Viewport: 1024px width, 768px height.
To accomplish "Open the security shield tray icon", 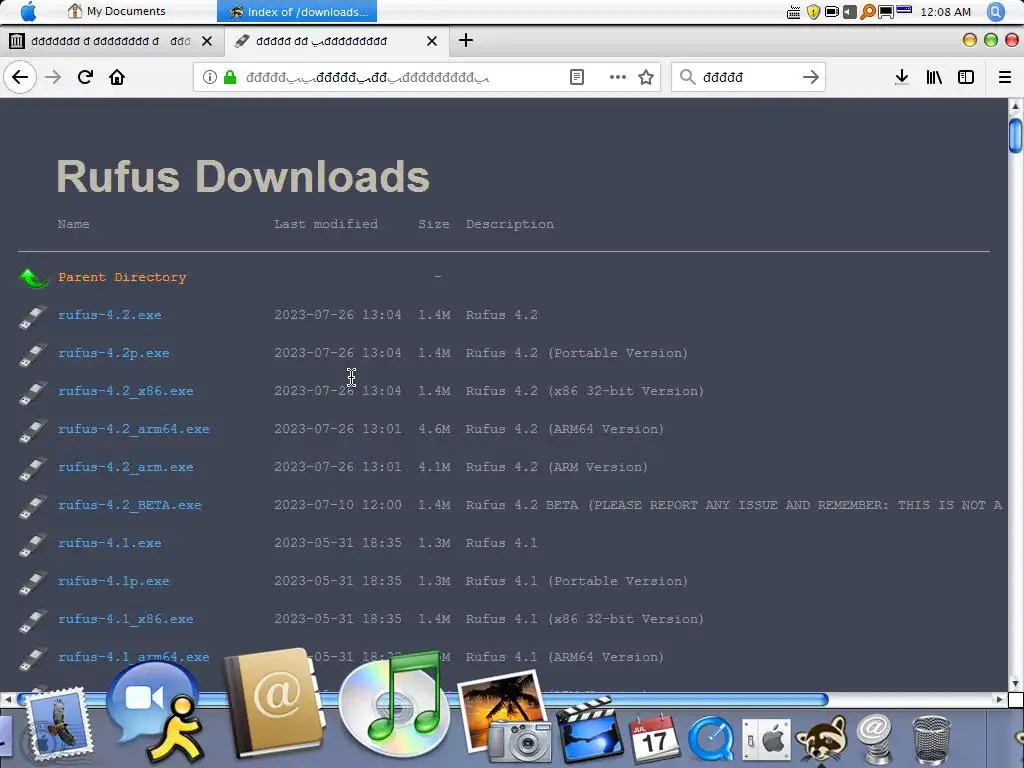I will (x=813, y=12).
